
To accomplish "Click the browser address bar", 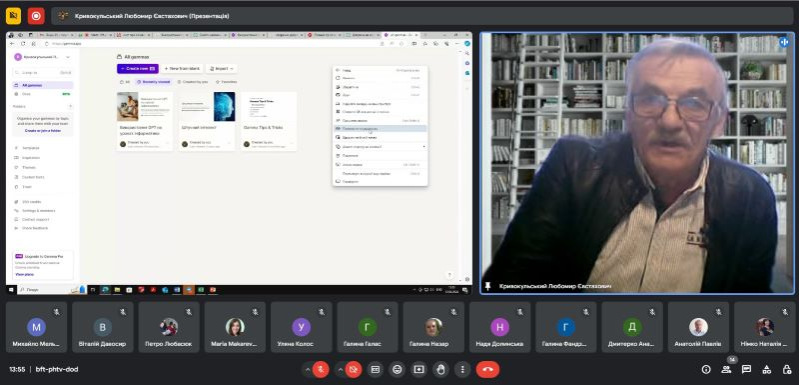I will pos(209,44).
